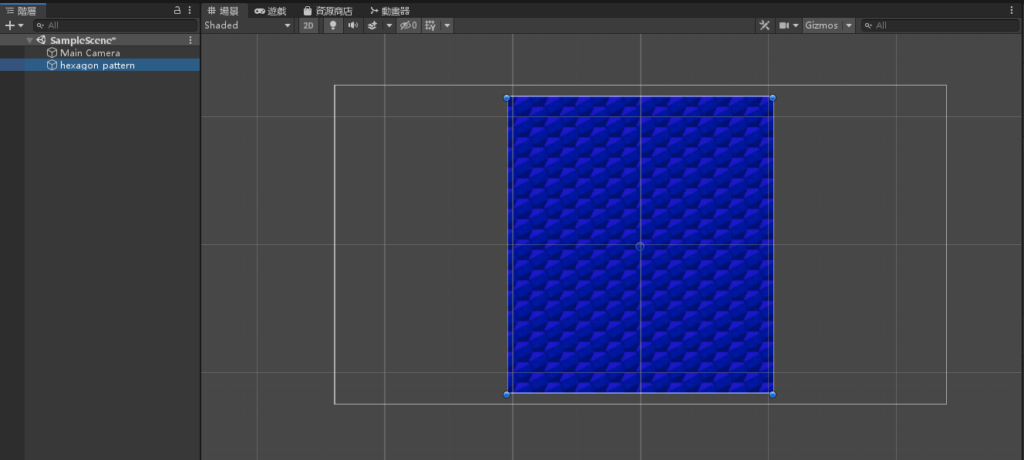Click the scene effects (skybox/fog) icon
The image size is (1024, 460).
(x=373, y=25)
